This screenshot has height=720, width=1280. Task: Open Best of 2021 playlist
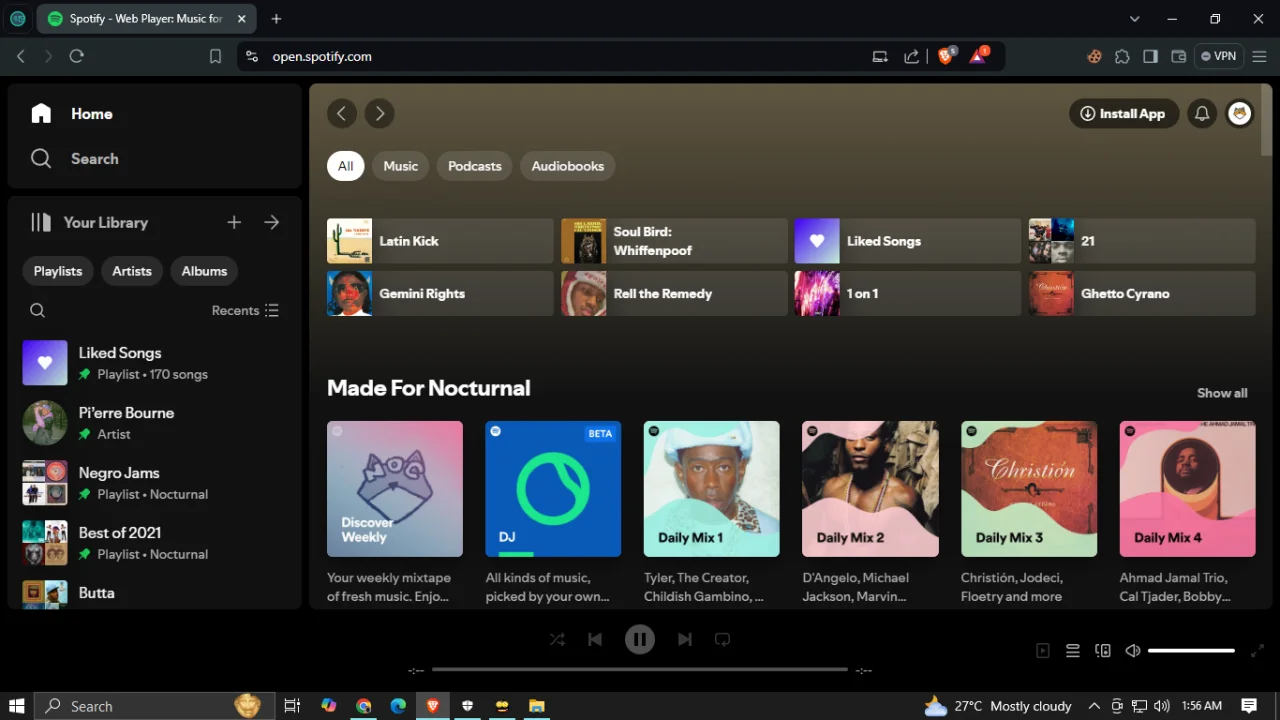[x=155, y=543]
